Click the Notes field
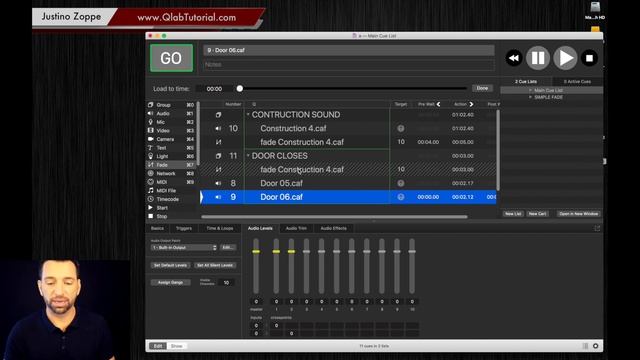The width and height of the screenshot is (640, 360). pyautogui.click(x=349, y=64)
